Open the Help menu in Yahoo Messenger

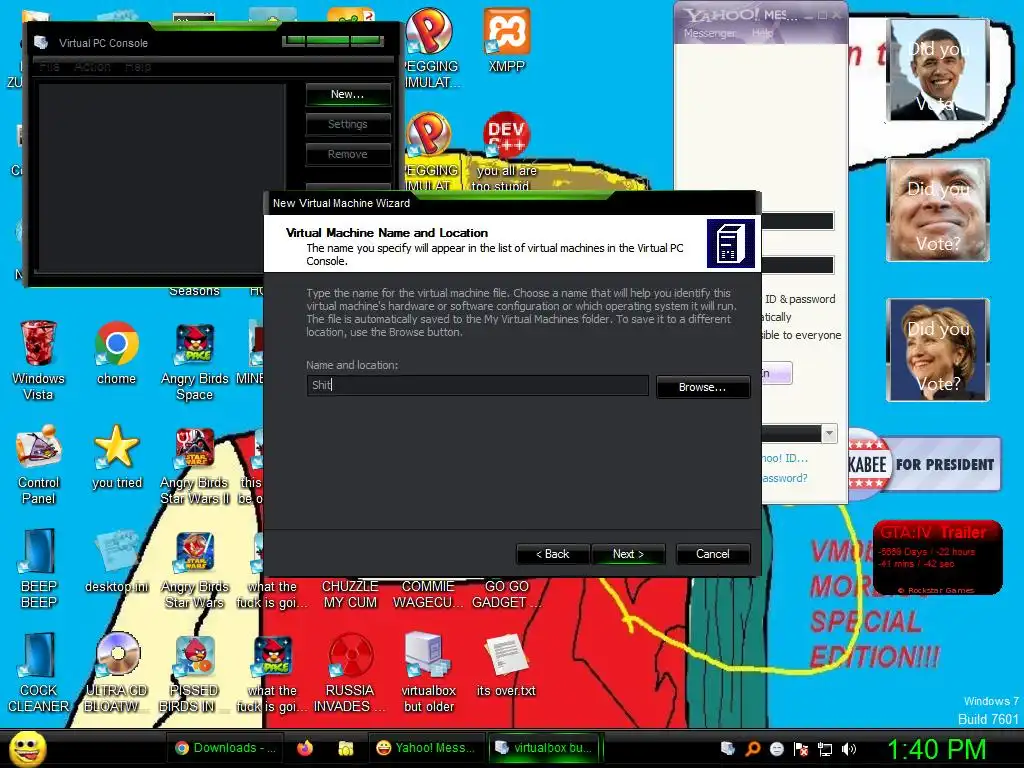coord(762,33)
